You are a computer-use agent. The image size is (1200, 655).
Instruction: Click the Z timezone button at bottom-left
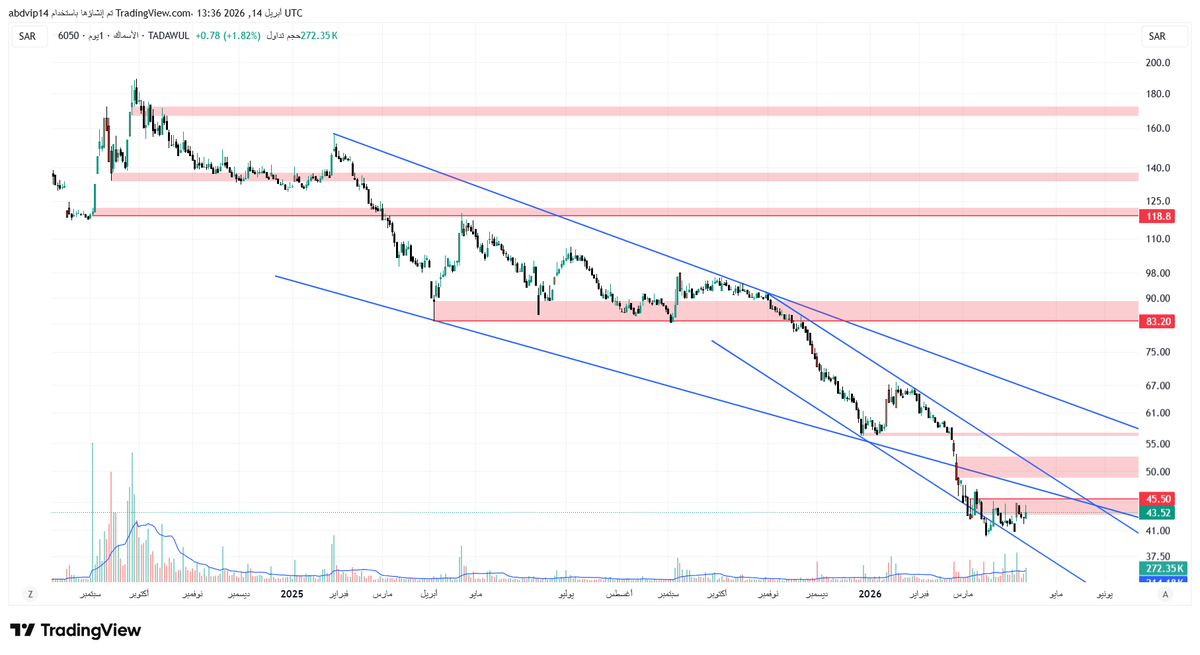pyautogui.click(x=31, y=593)
